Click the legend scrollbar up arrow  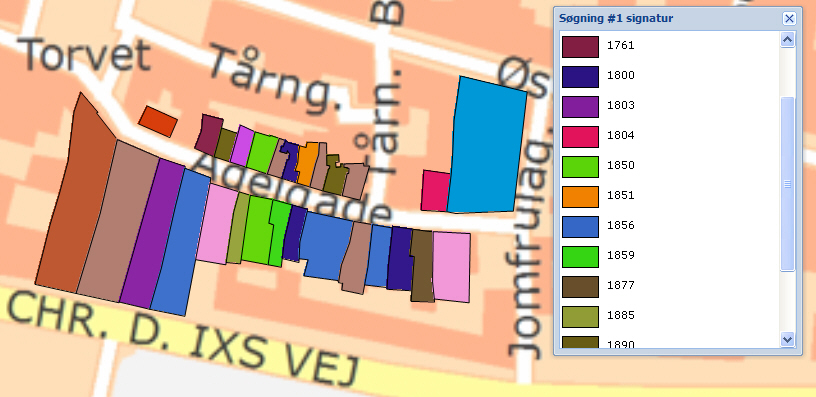pyautogui.click(x=787, y=40)
